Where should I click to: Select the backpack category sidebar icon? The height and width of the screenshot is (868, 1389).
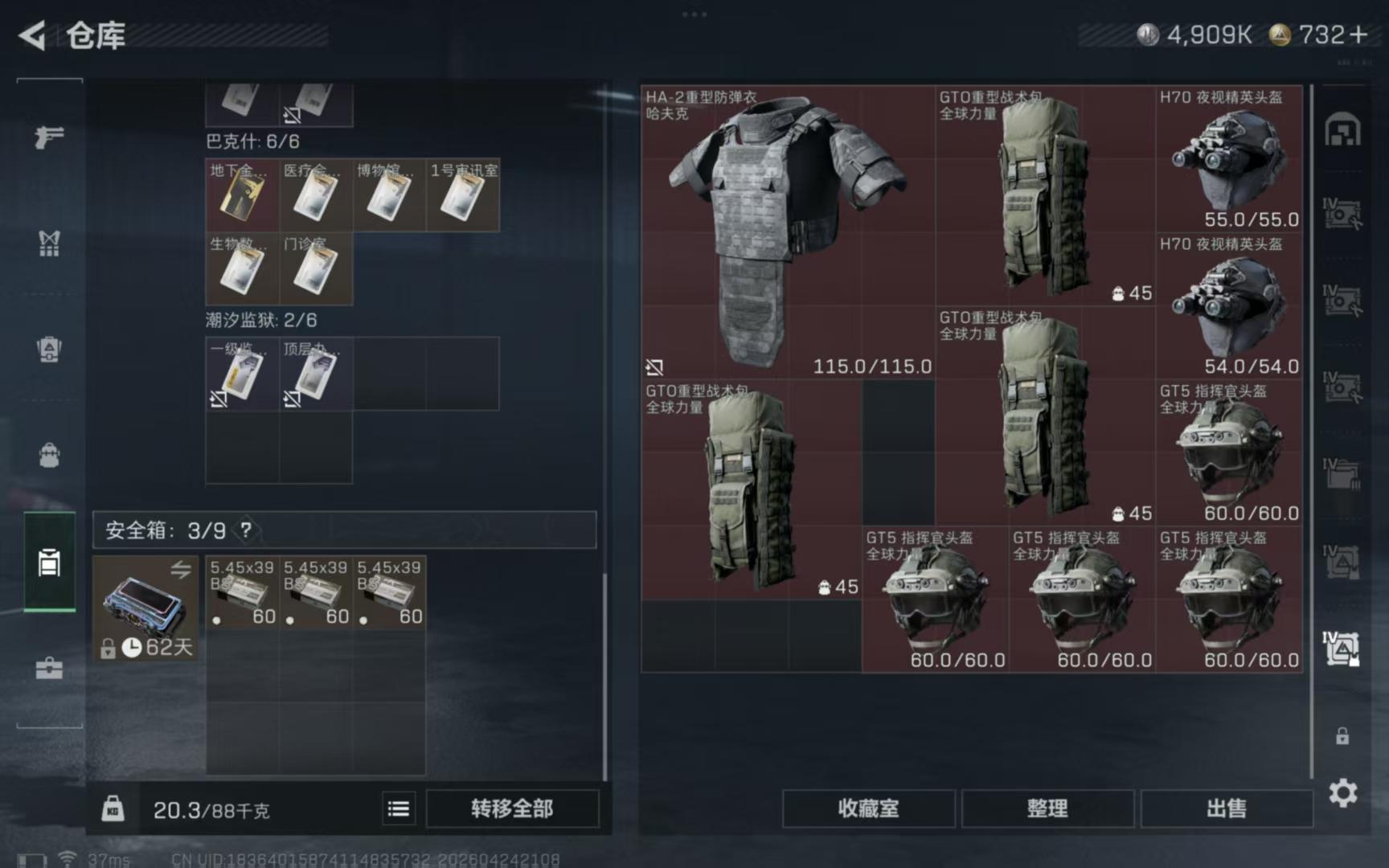point(49,455)
